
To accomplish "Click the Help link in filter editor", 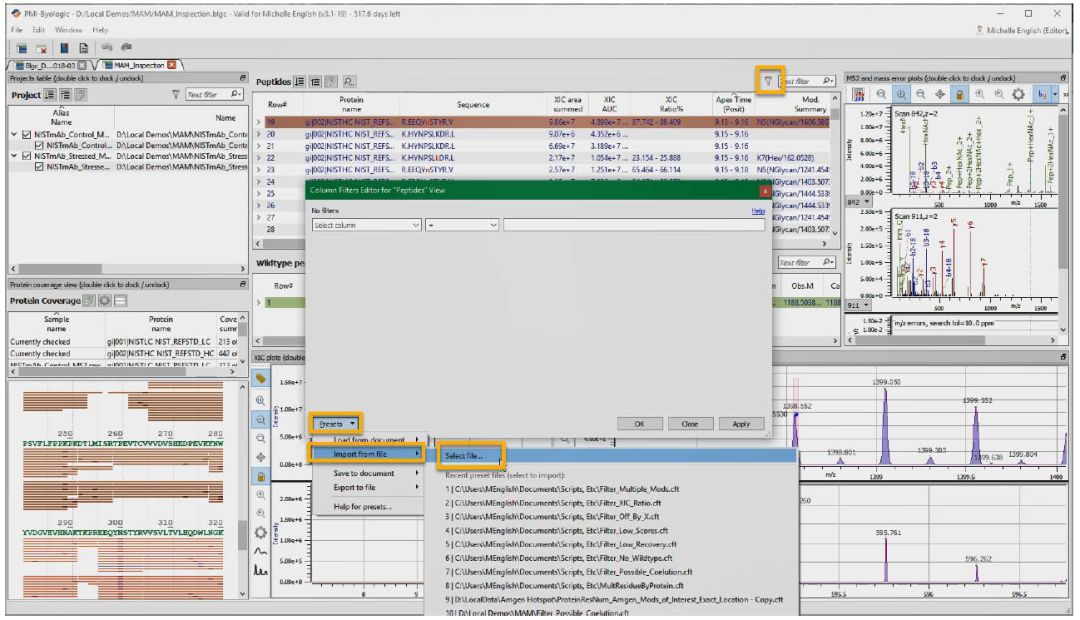I will [758, 211].
